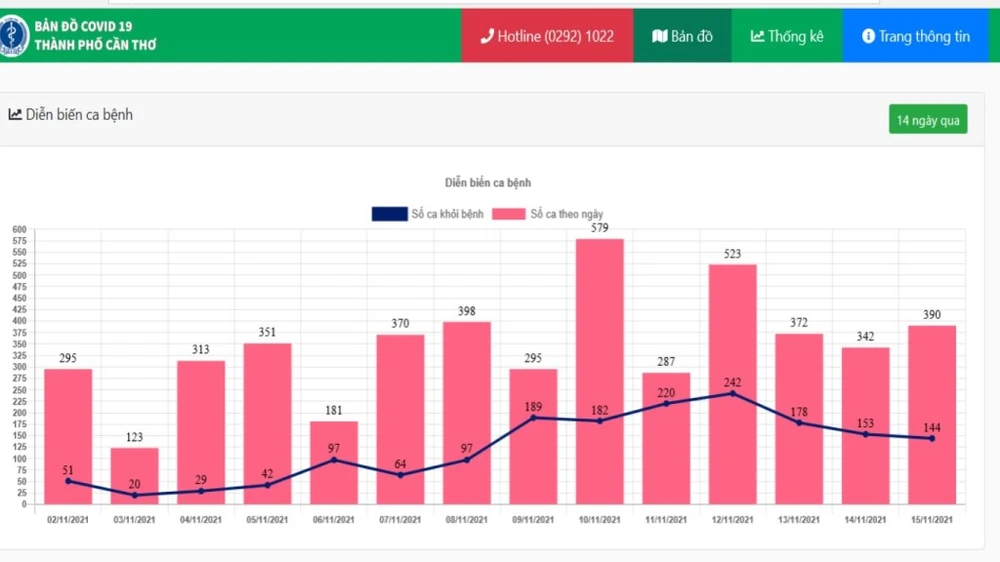Click the pink legend color box
Screen dimensions: 1000x562
(508, 214)
